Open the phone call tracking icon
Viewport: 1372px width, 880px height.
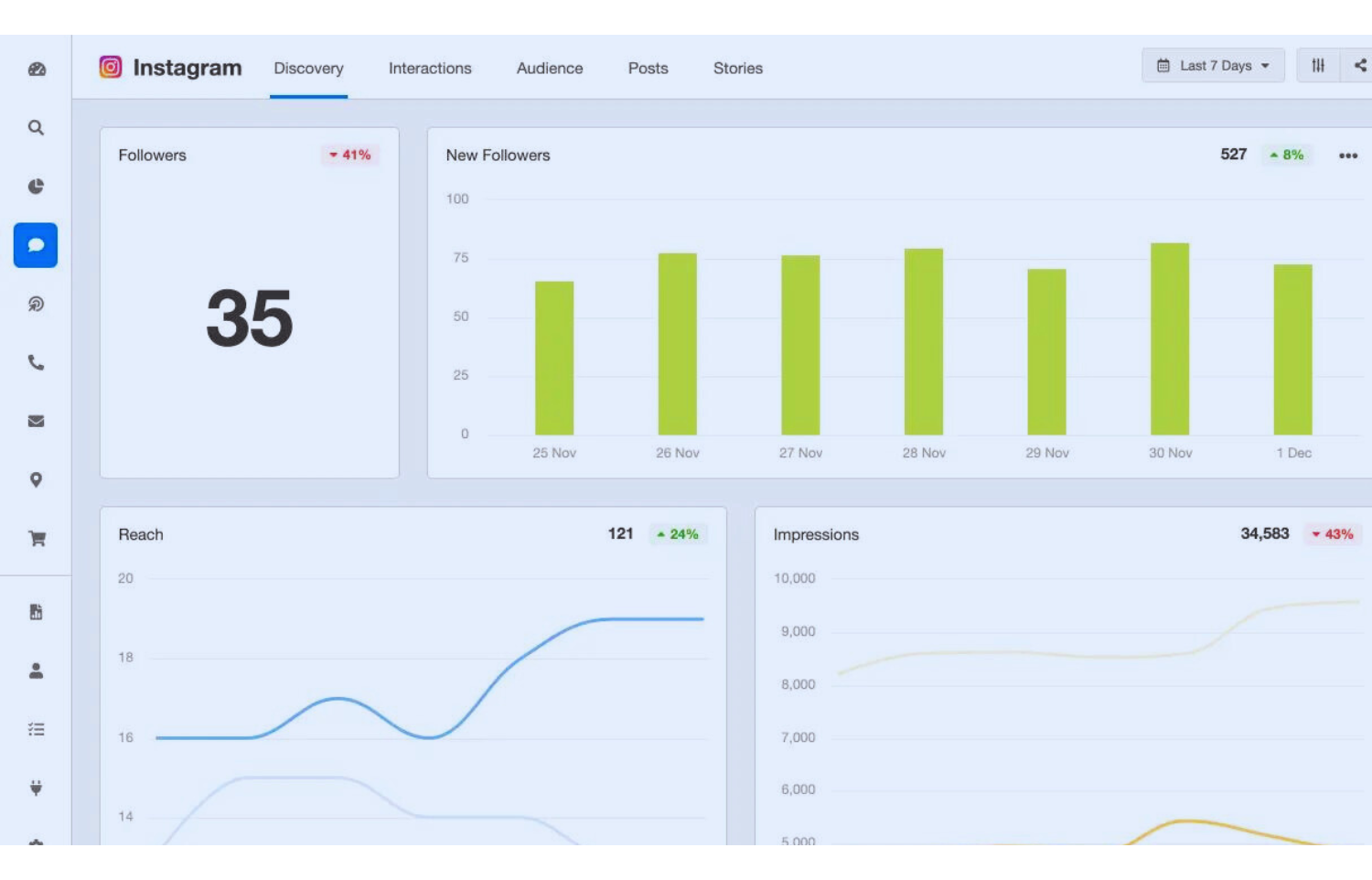36,363
